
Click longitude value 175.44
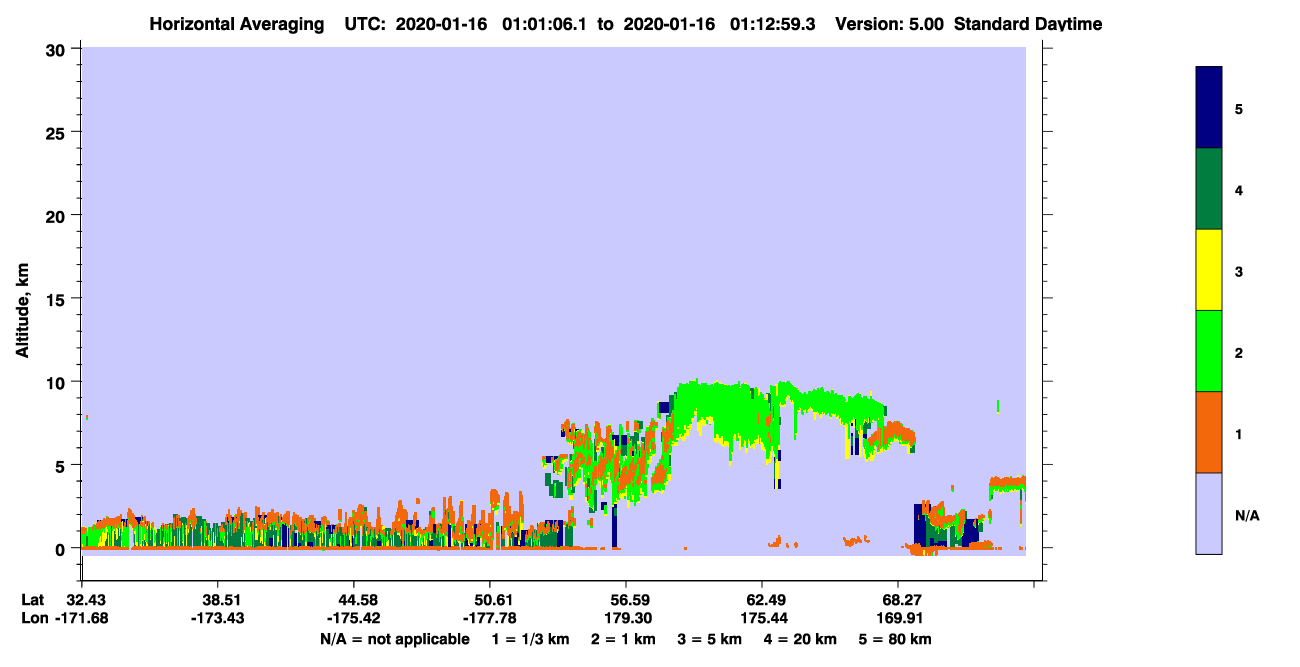click(762, 618)
